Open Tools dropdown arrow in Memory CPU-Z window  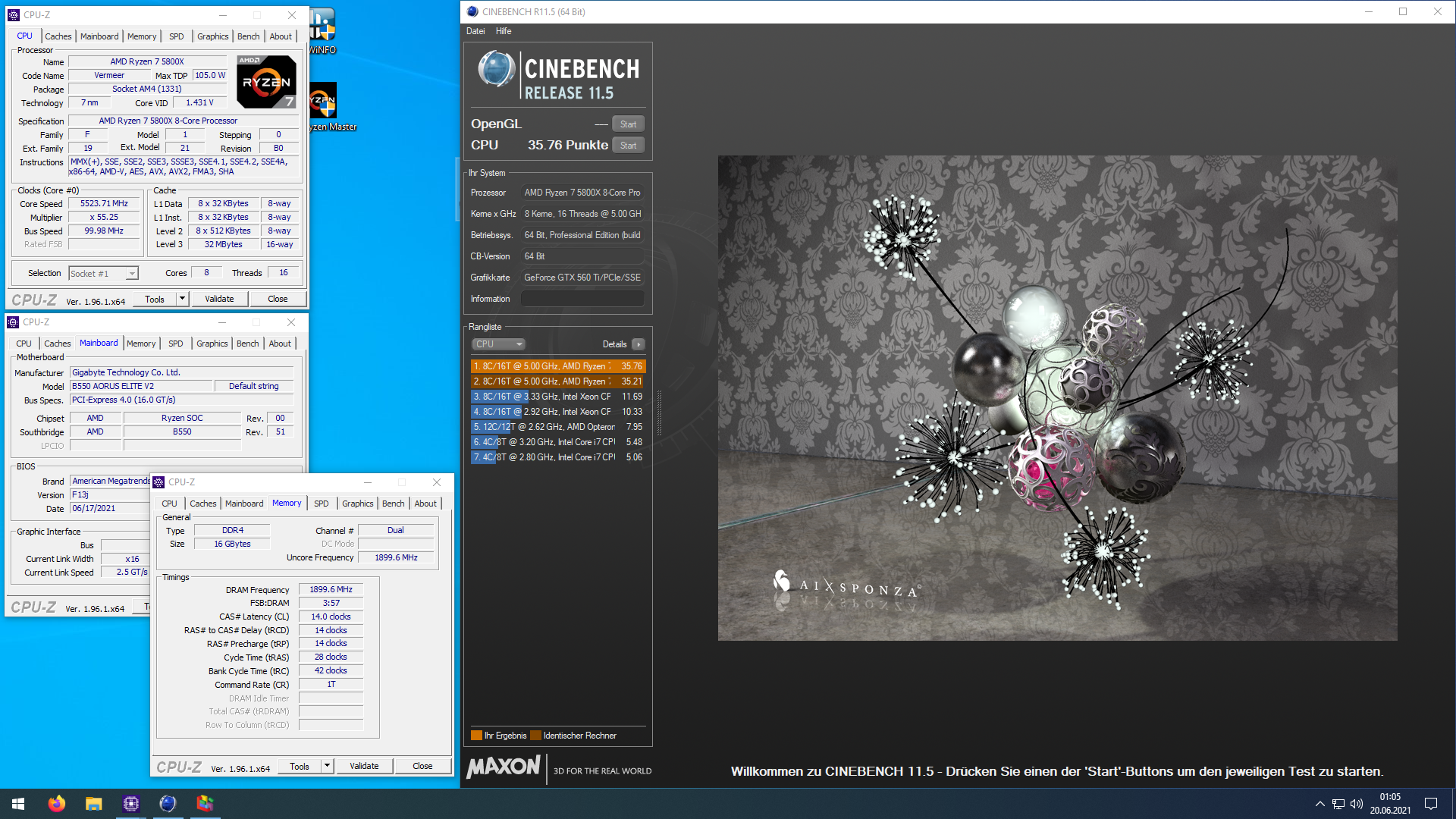tap(327, 766)
